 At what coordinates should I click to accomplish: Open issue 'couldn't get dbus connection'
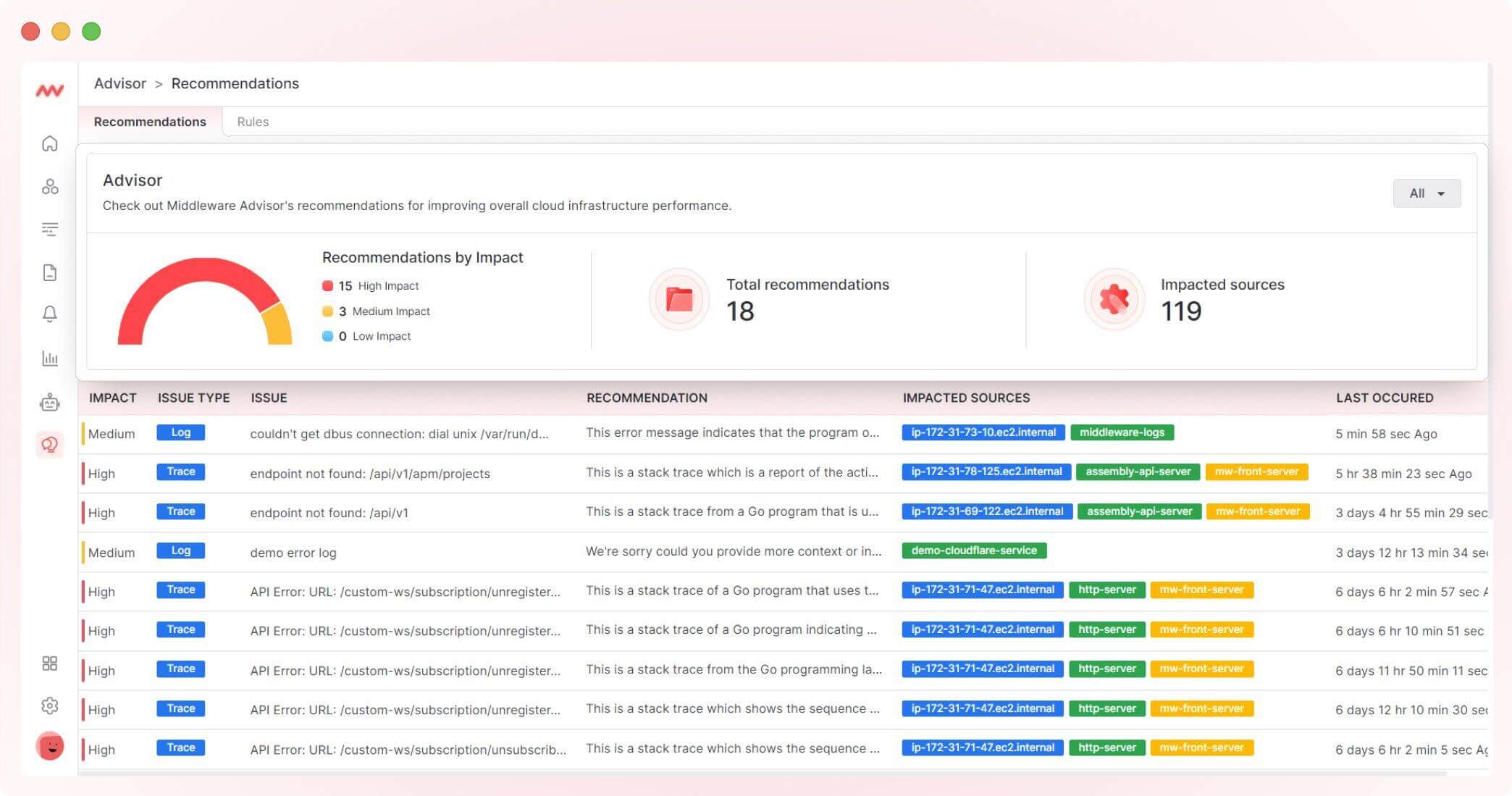[399, 434]
